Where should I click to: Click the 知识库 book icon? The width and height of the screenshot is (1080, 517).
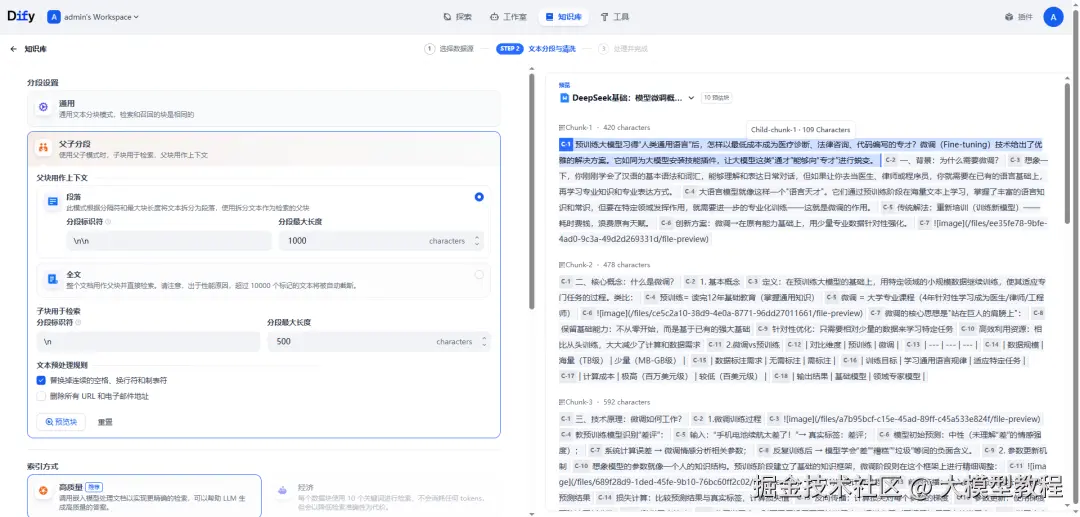pyautogui.click(x=549, y=17)
